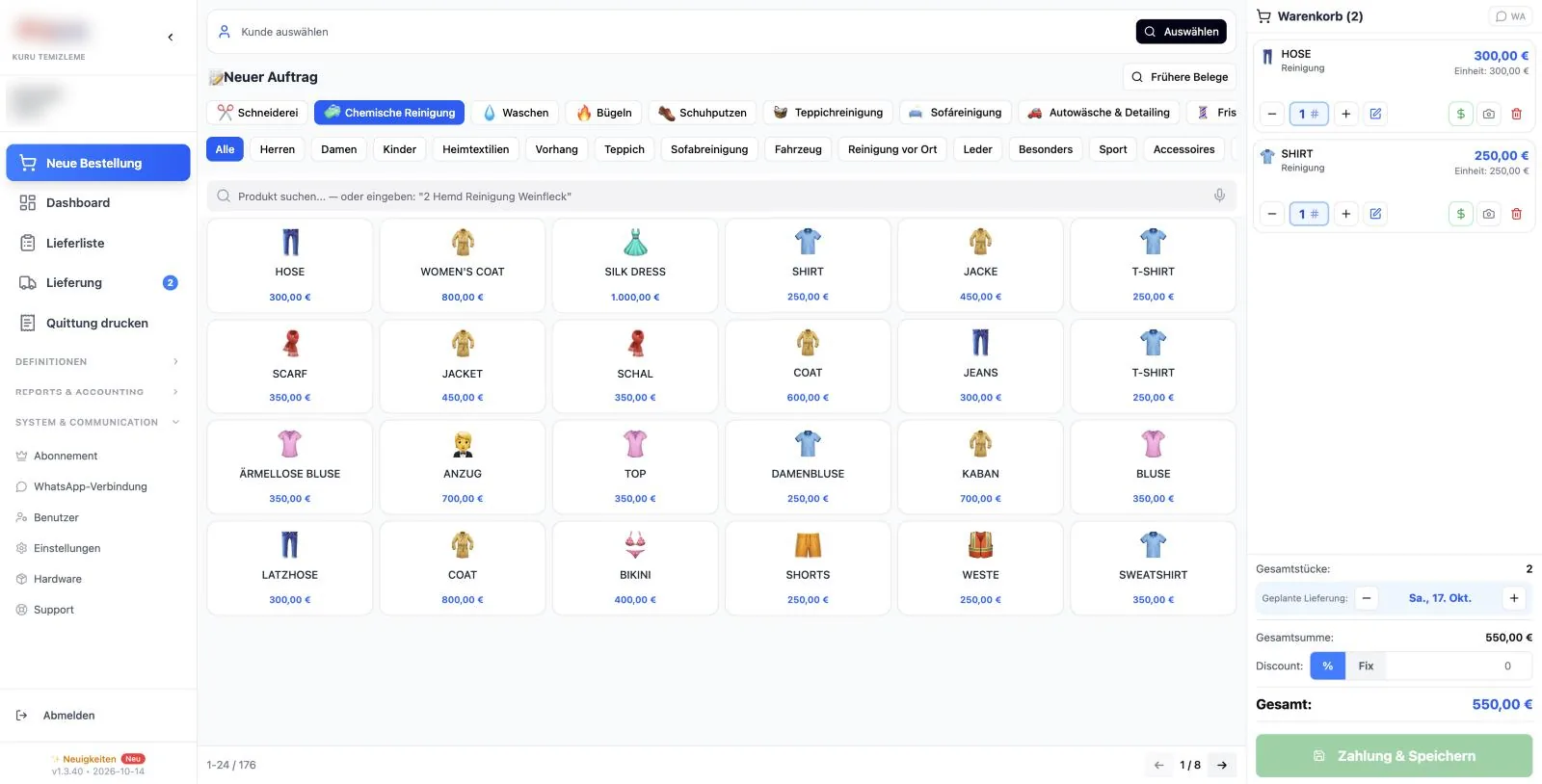Open Quittung drucken page
This screenshot has width=1542, height=784.
[98, 323]
